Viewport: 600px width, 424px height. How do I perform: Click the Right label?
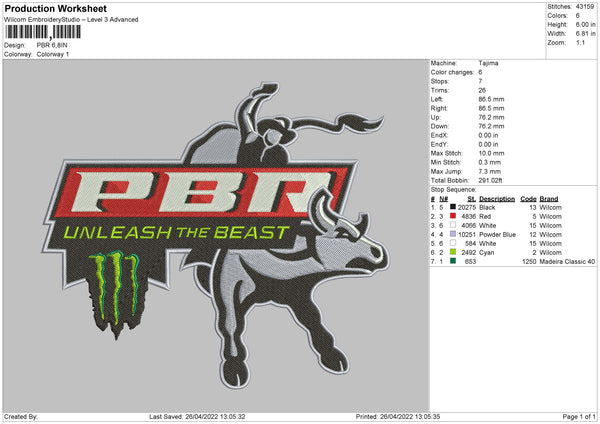click(439, 108)
